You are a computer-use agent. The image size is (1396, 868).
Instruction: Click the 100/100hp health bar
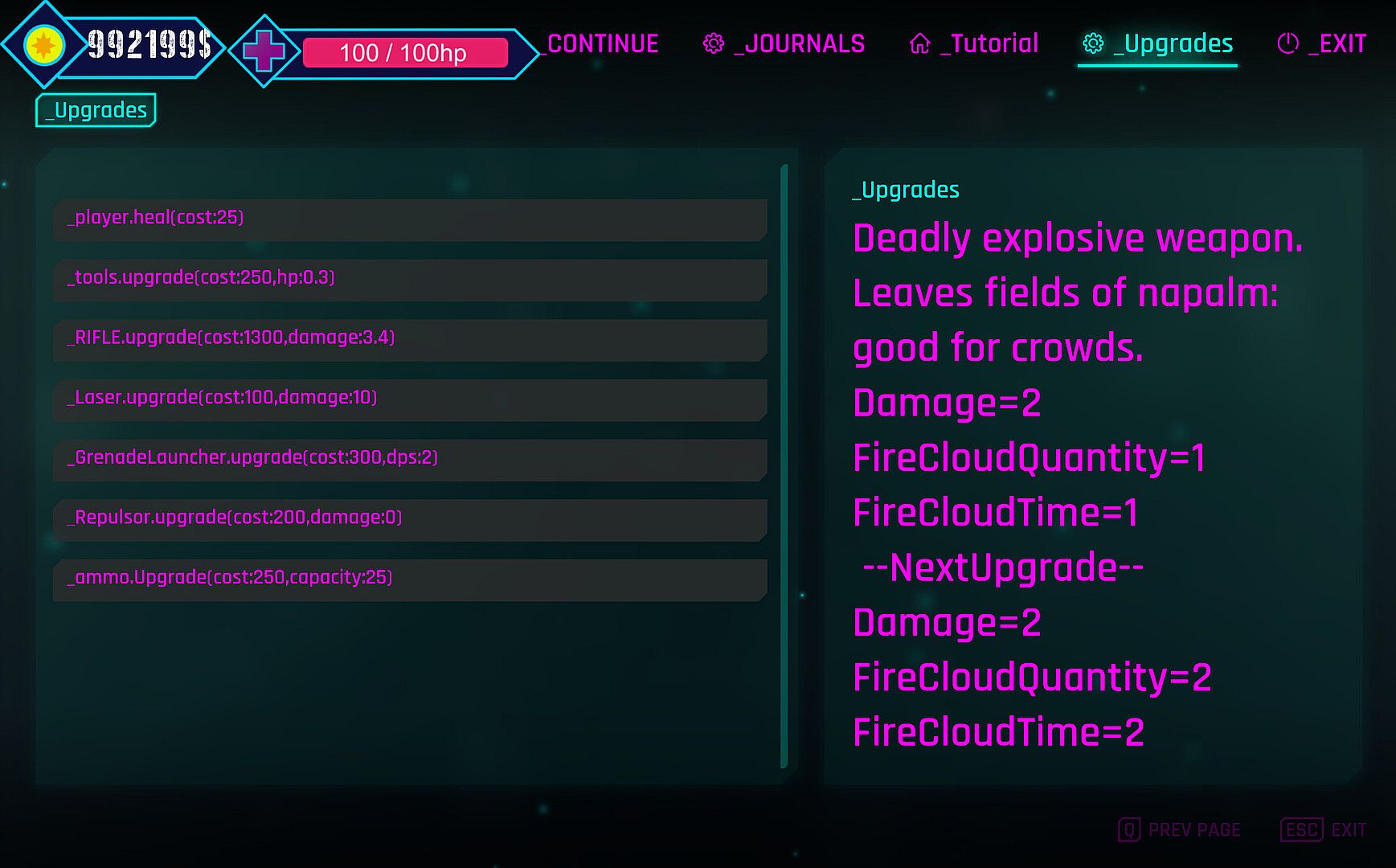tap(405, 53)
